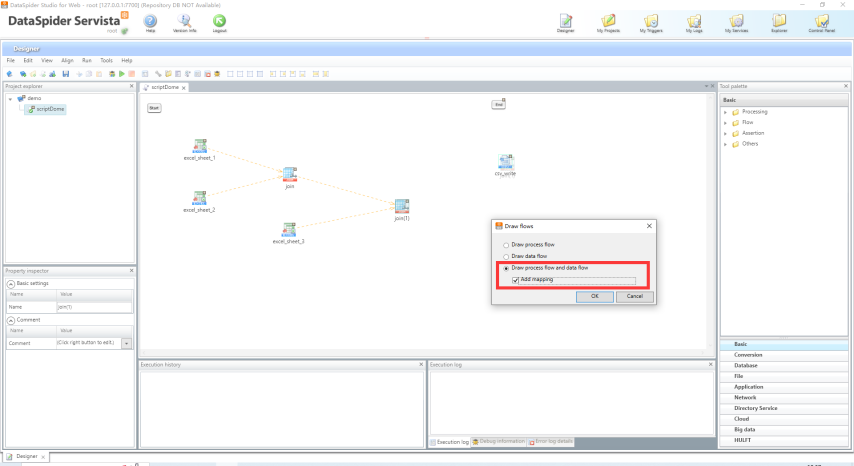The image size is (854, 466).
Task: Switch to Execution log tab
Action: pyautogui.click(x=450, y=442)
